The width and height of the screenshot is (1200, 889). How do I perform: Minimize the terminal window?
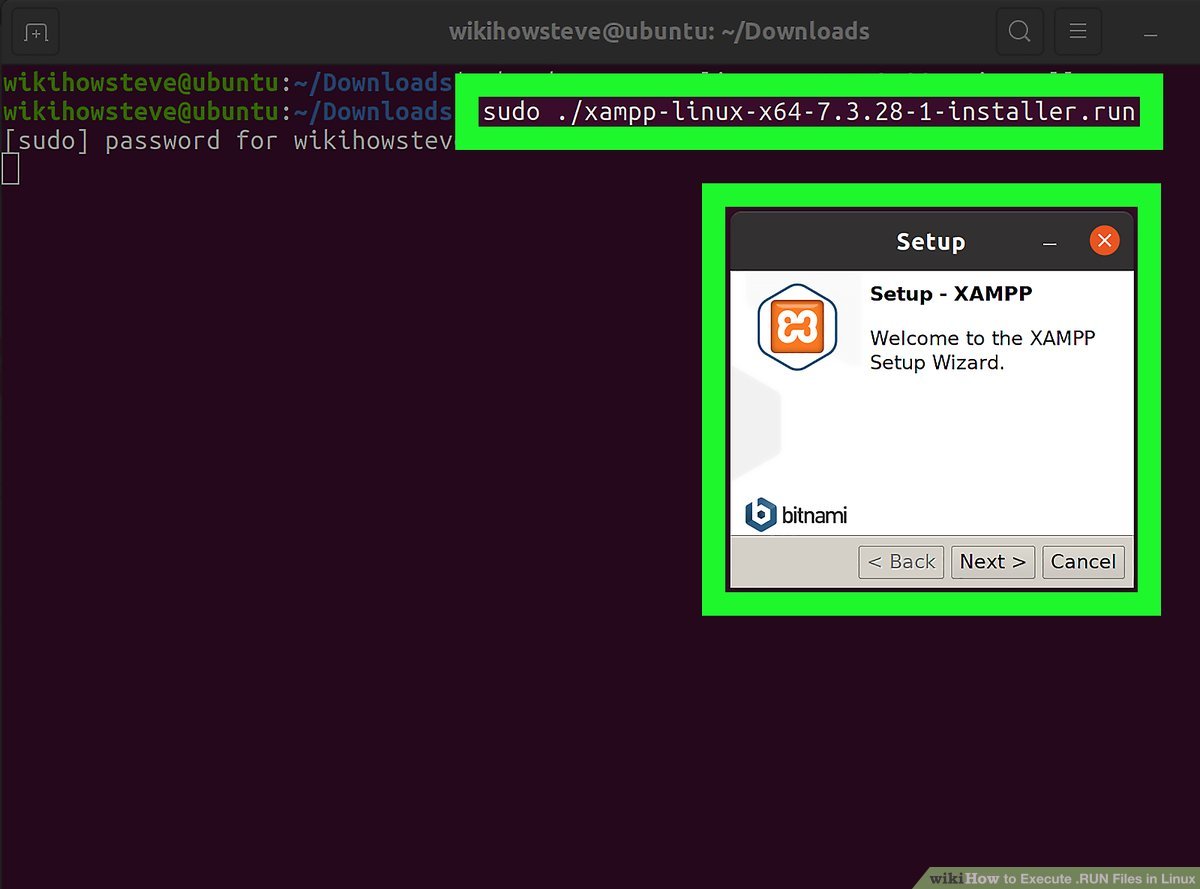click(1151, 34)
